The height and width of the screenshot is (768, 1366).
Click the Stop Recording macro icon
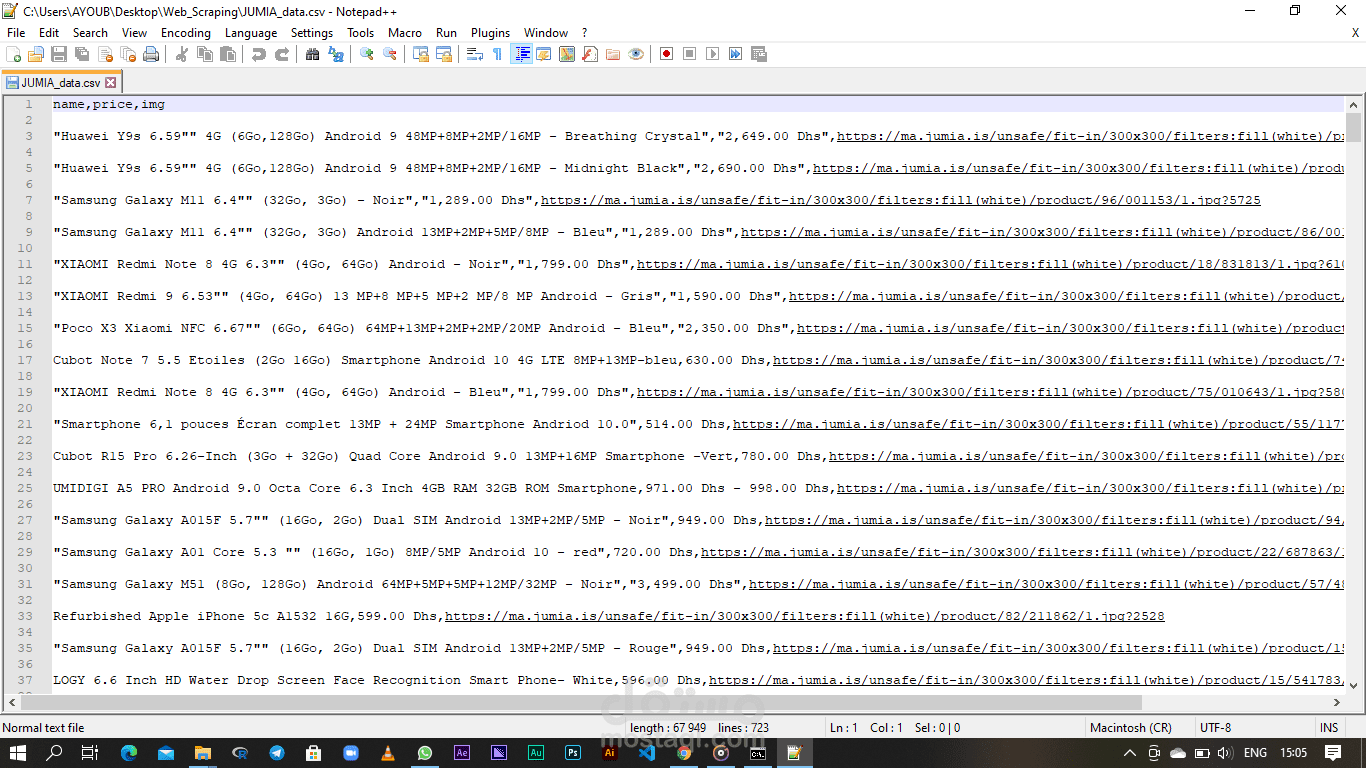(x=690, y=54)
